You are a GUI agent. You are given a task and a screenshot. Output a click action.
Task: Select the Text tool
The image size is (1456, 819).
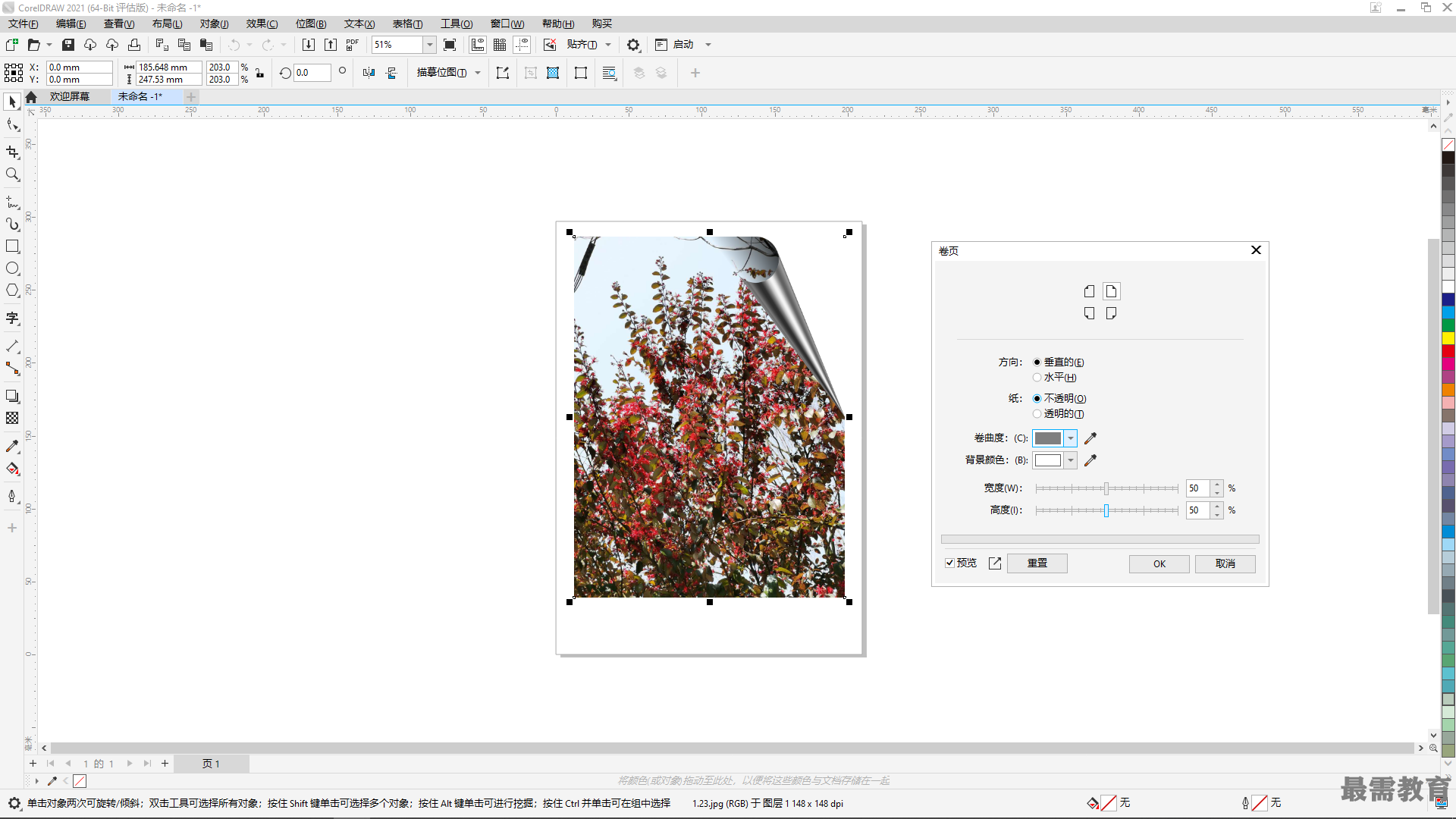[x=12, y=318]
